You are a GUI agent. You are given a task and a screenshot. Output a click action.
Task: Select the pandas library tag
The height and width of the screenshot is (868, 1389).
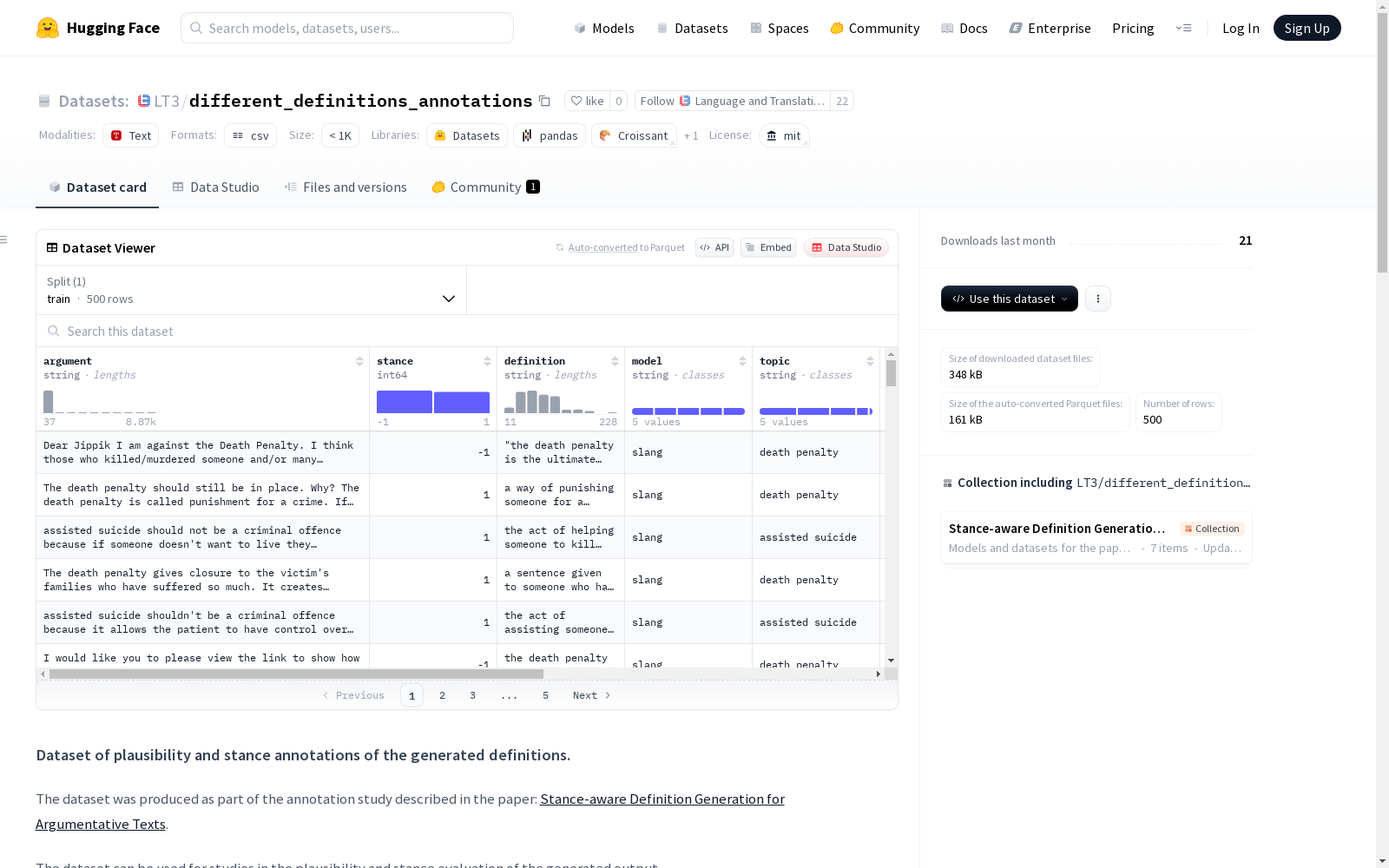(x=550, y=135)
